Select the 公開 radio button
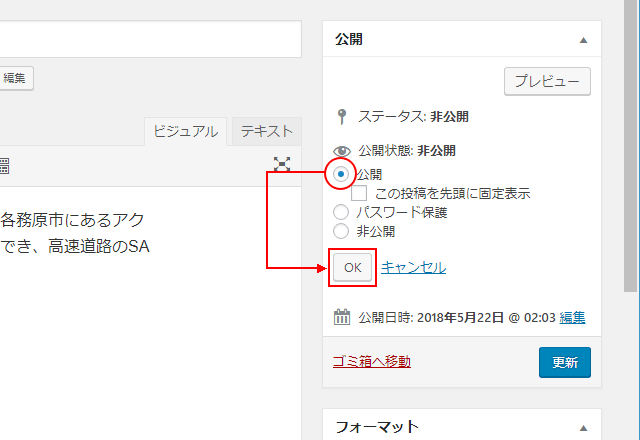This screenshot has height=440, width=640. tap(341, 174)
